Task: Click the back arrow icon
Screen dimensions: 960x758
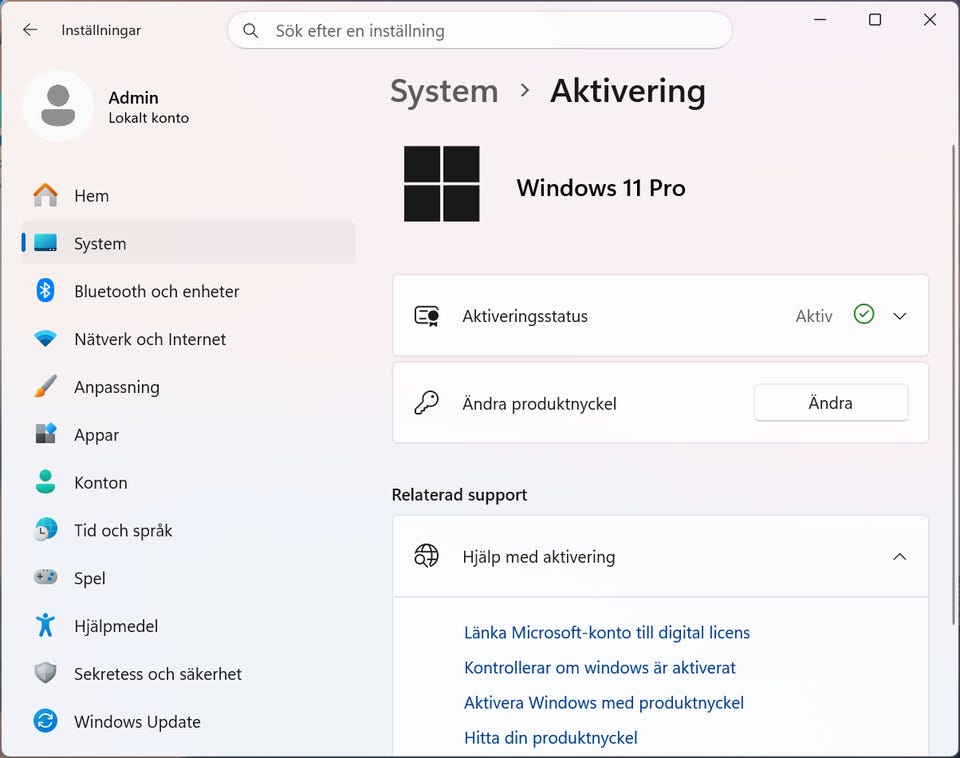Action: click(x=30, y=30)
